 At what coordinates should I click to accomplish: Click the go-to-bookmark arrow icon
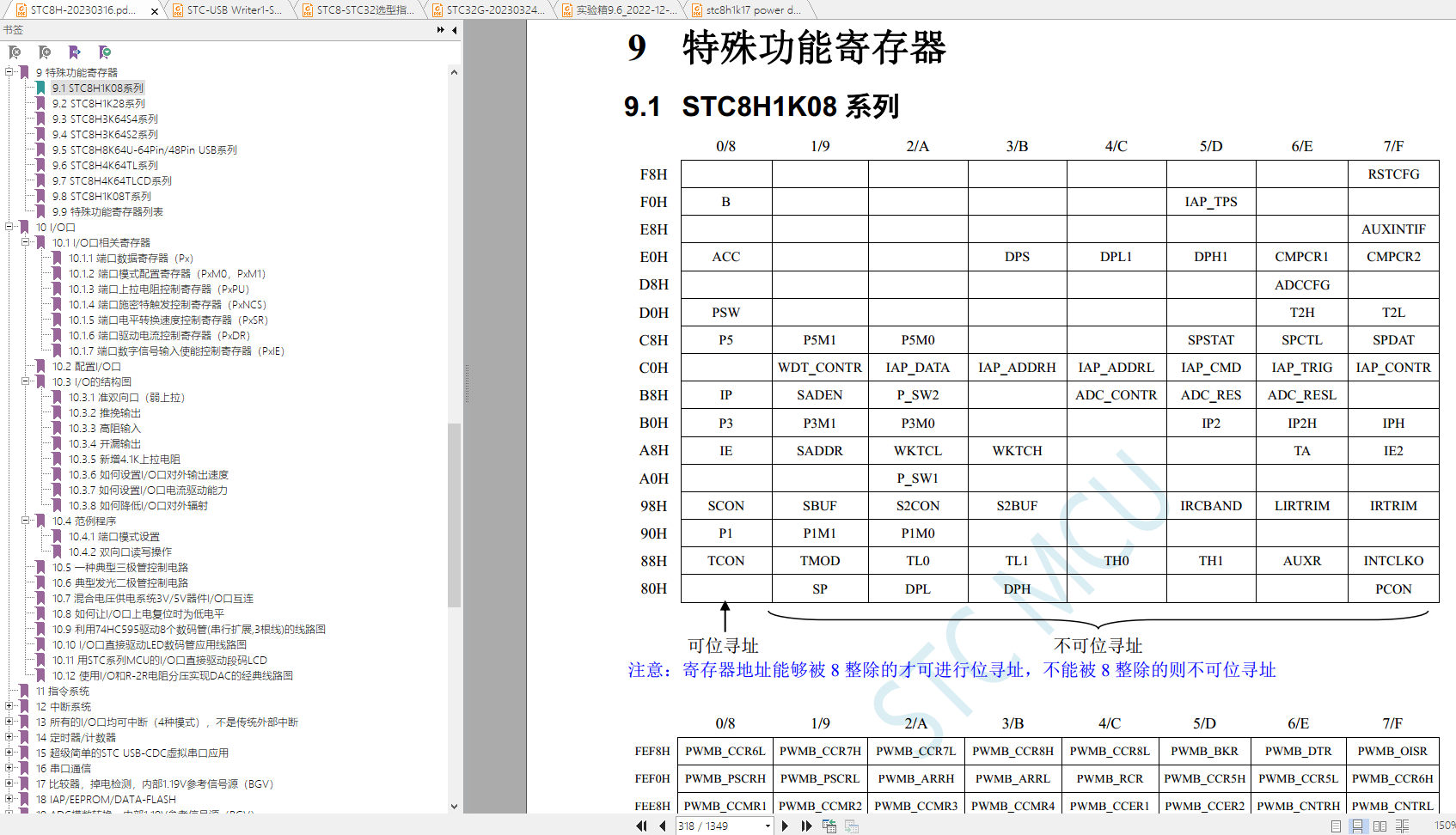tap(75, 52)
